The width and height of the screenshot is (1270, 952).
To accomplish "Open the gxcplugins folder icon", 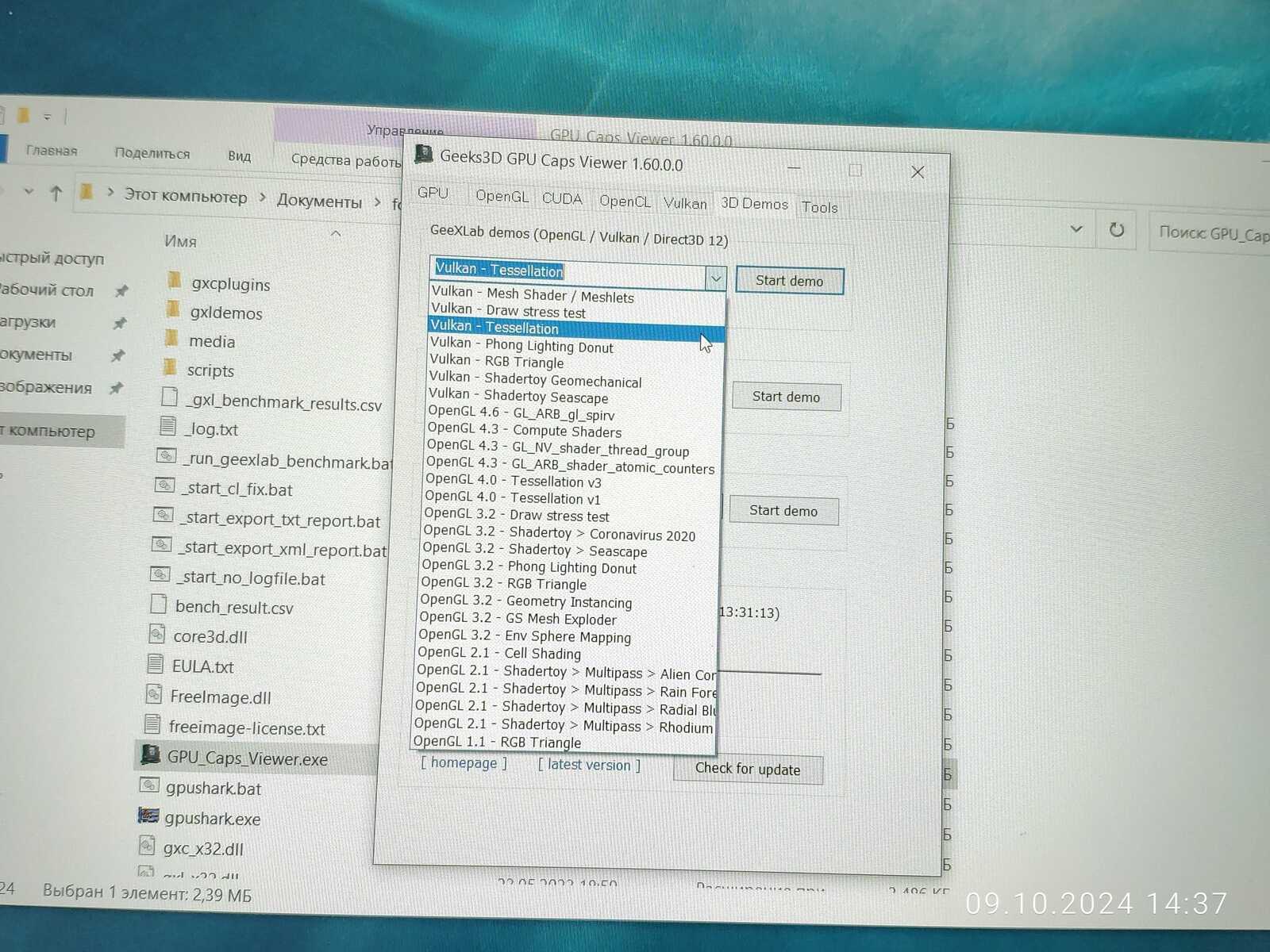I will pos(175,281).
